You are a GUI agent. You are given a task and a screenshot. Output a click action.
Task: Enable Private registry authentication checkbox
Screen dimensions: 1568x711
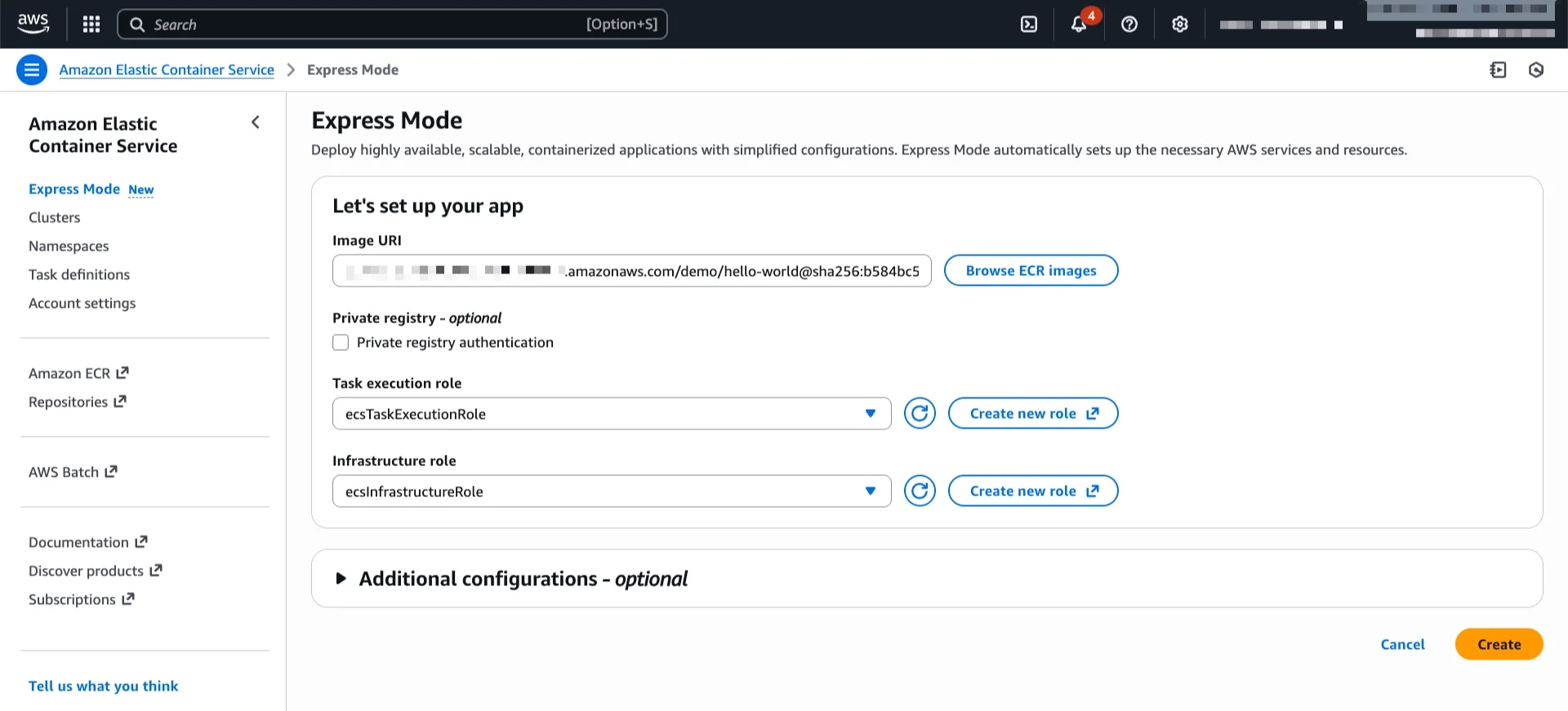click(341, 343)
